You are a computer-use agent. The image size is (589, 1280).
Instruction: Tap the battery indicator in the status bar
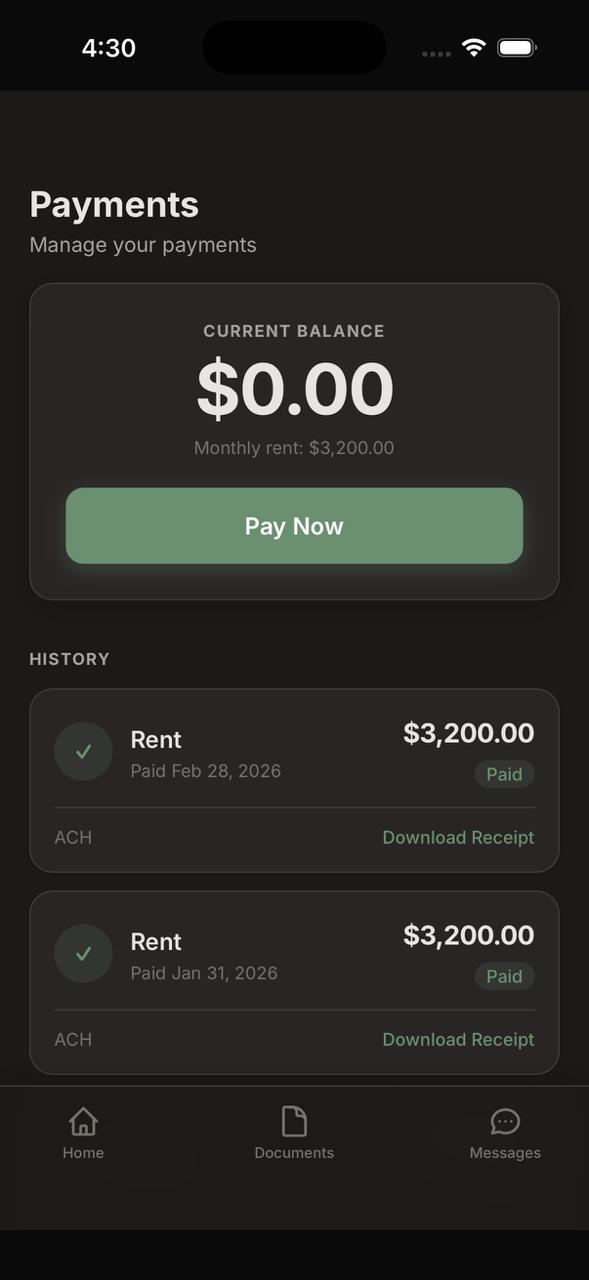click(517, 46)
